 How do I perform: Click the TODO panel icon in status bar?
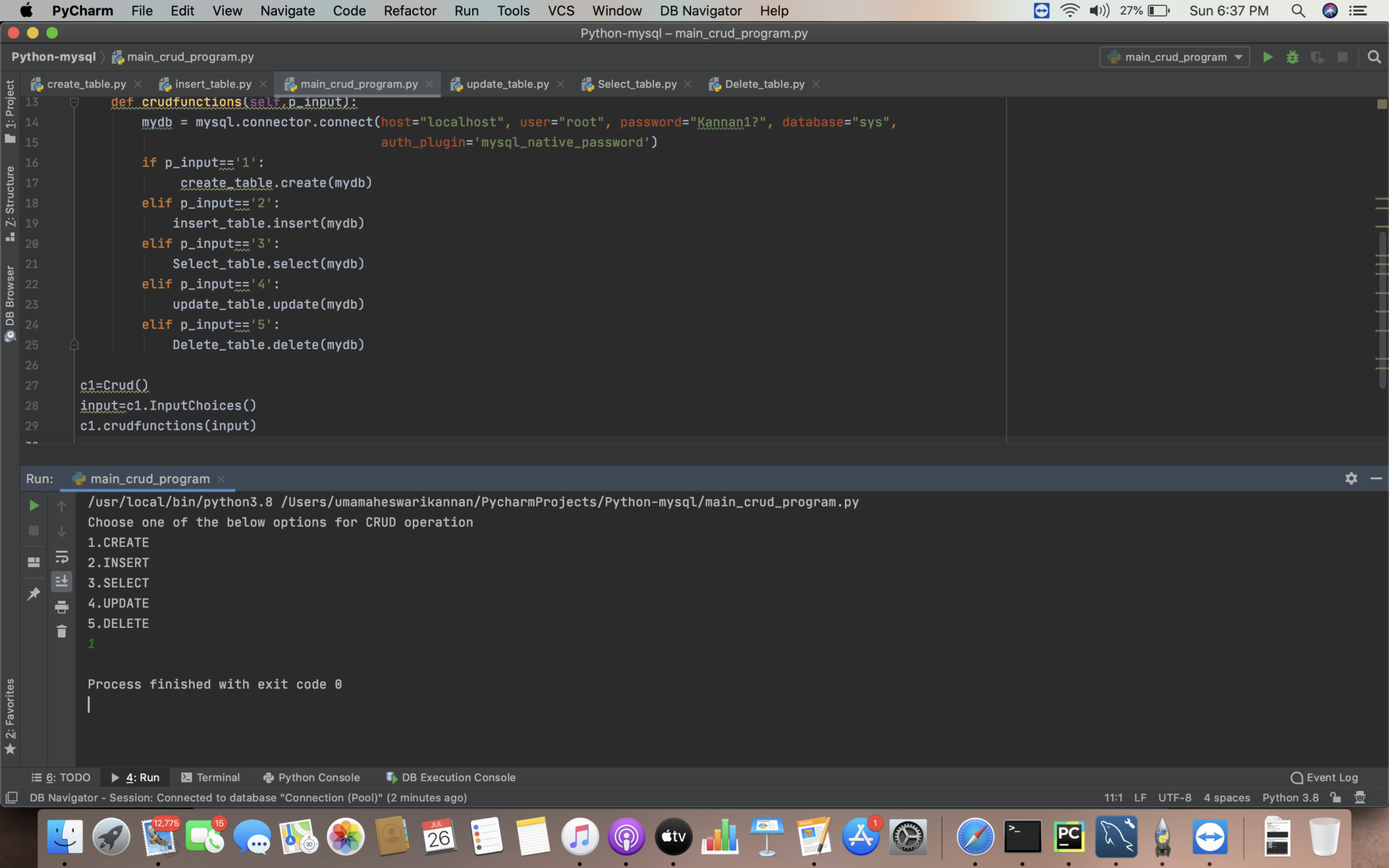click(x=64, y=777)
